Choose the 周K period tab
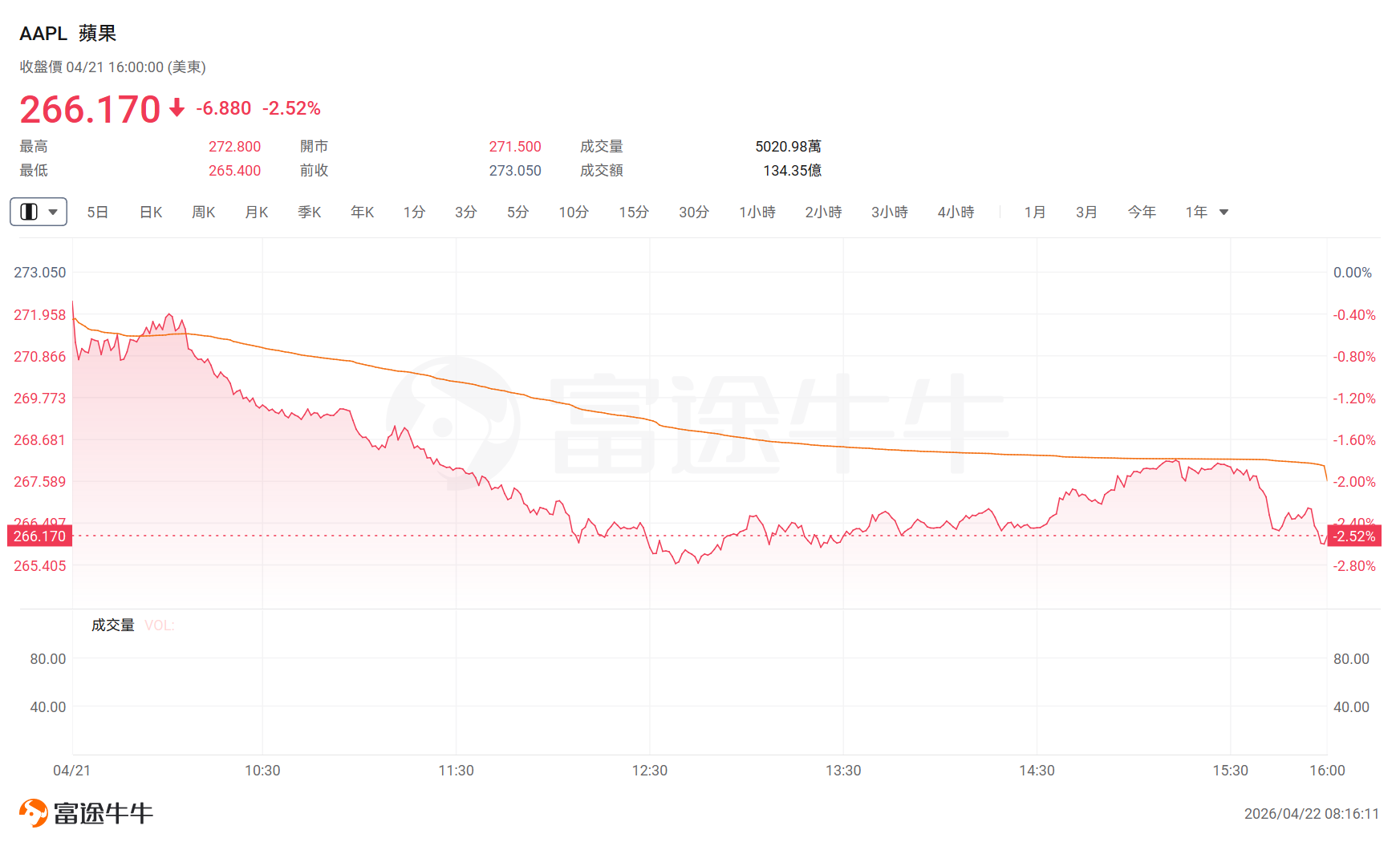The height and width of the screenshot is (846, 1400). tap(204, 213)
